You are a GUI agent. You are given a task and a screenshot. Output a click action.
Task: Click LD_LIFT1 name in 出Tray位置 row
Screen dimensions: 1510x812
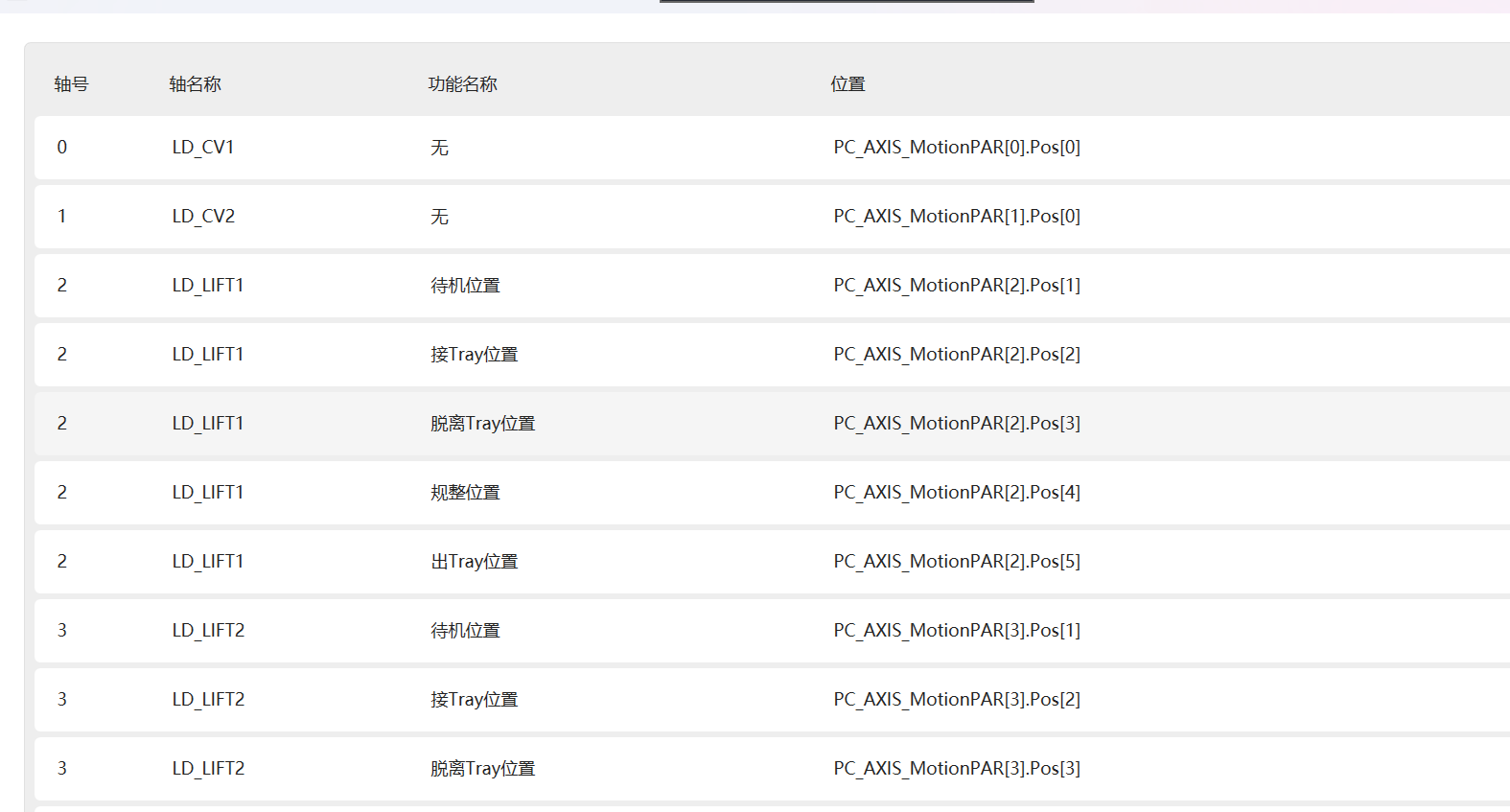point(208,562)
